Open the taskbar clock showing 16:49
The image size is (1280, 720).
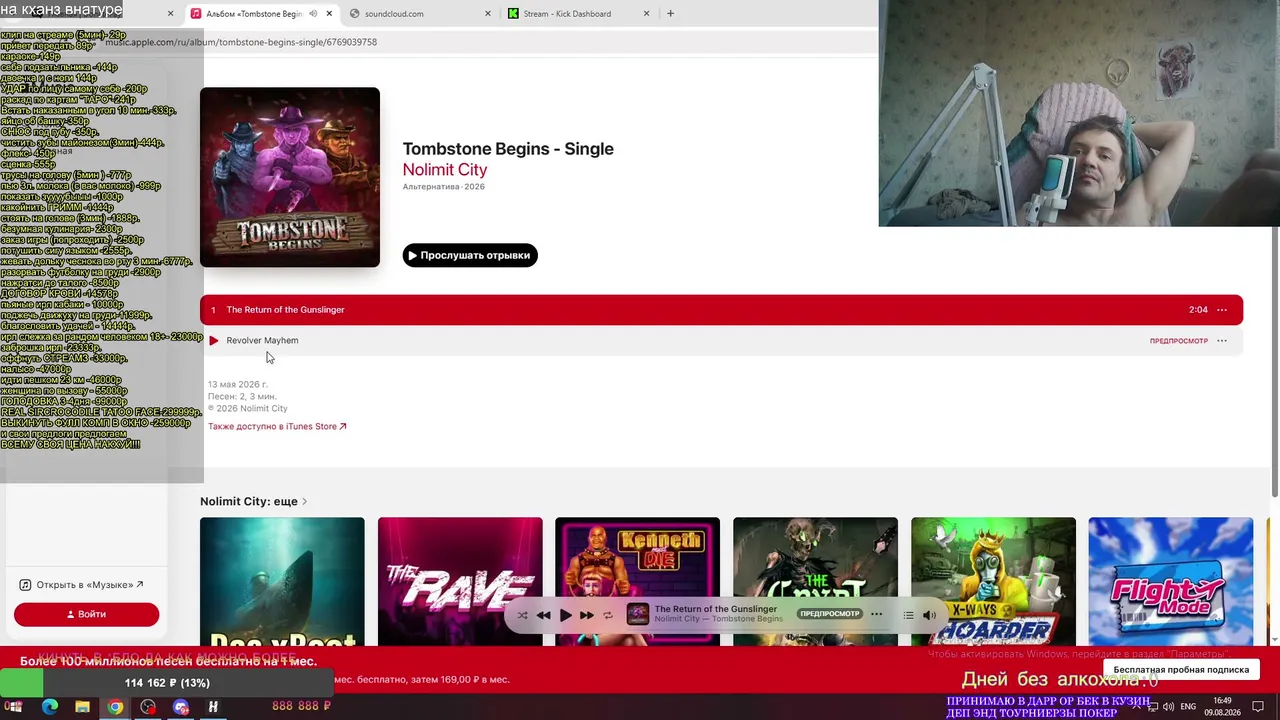click(x=1222, y=707)
